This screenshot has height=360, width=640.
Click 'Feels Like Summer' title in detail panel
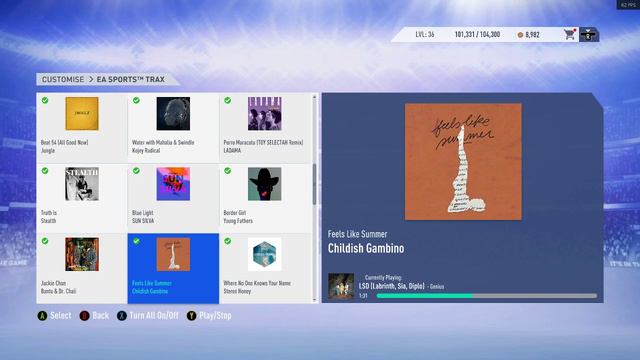point(358,234)
